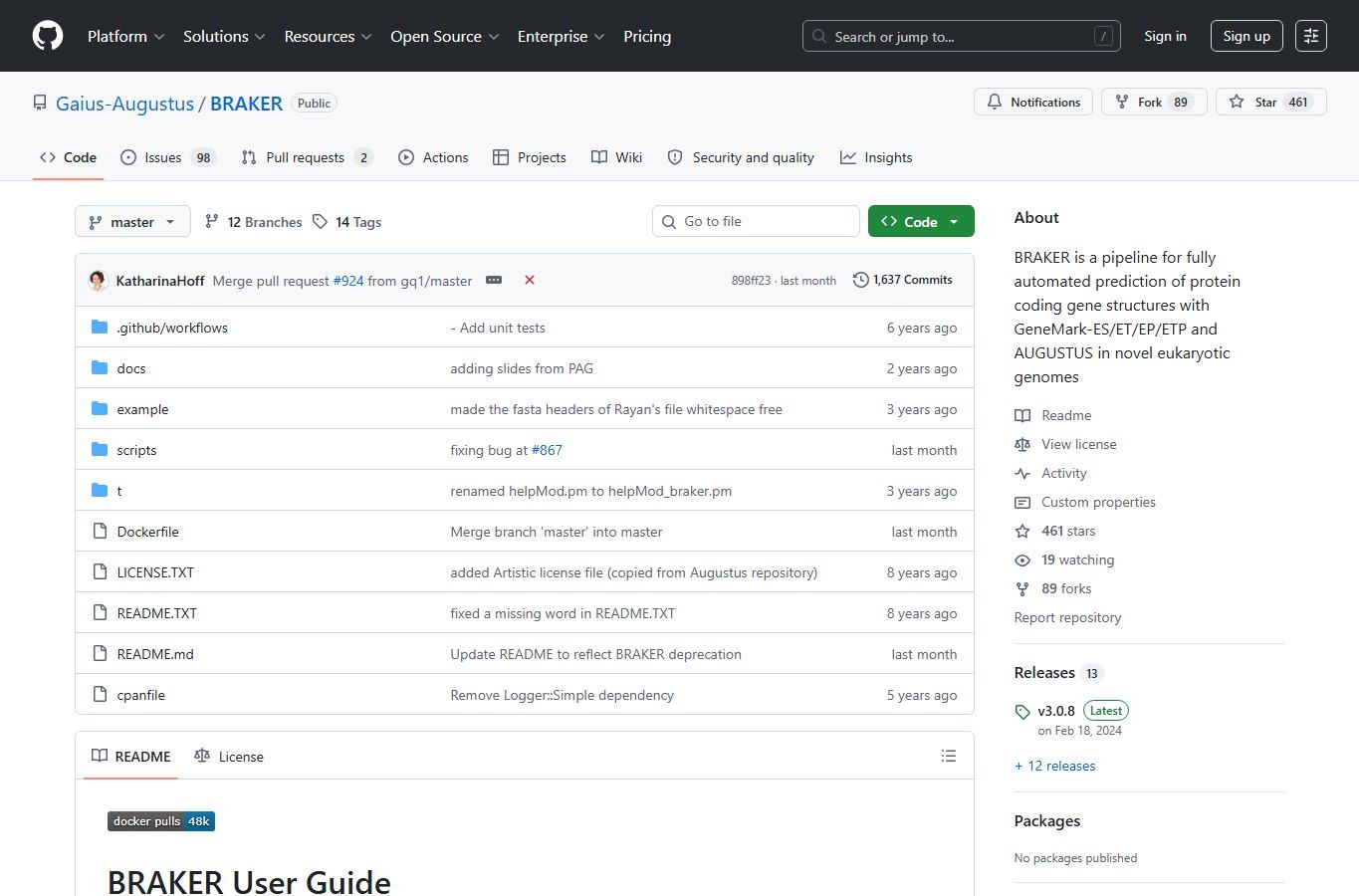
Task: Open the green Code dropdown button
Action: coord(921,221)
